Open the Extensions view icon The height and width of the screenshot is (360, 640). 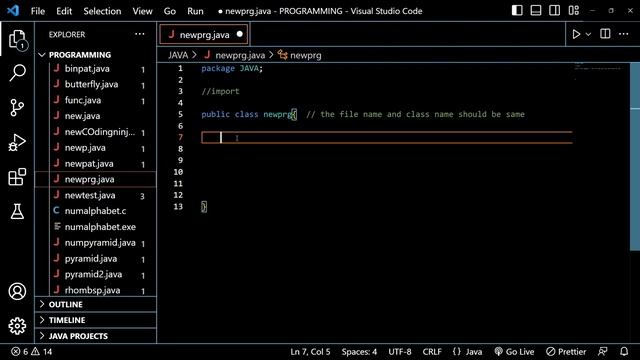[17, 177]
